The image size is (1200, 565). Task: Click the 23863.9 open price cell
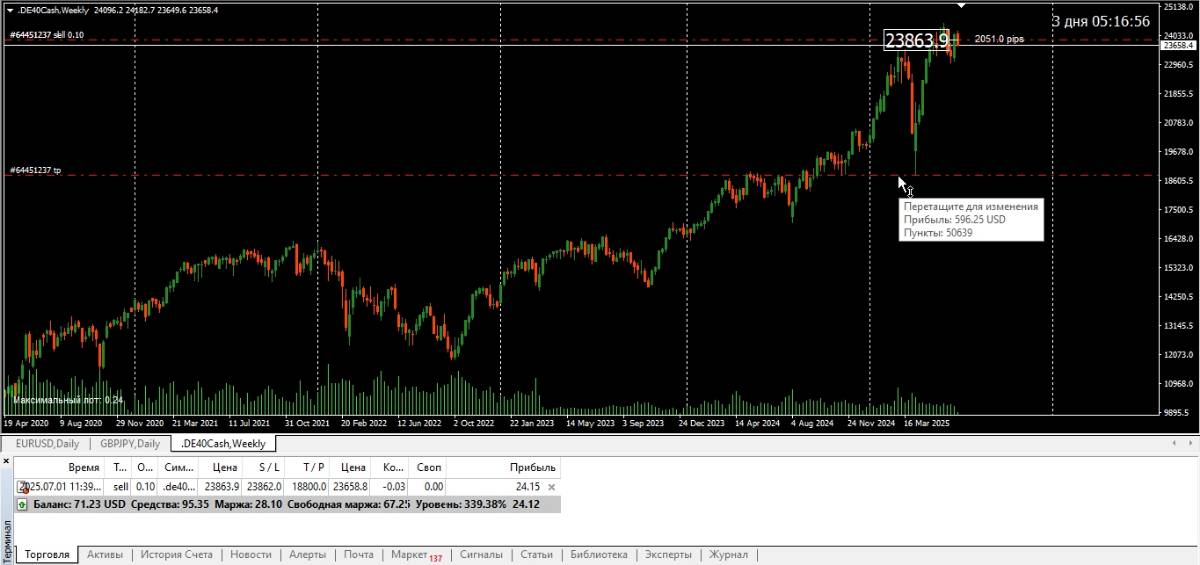221,487
